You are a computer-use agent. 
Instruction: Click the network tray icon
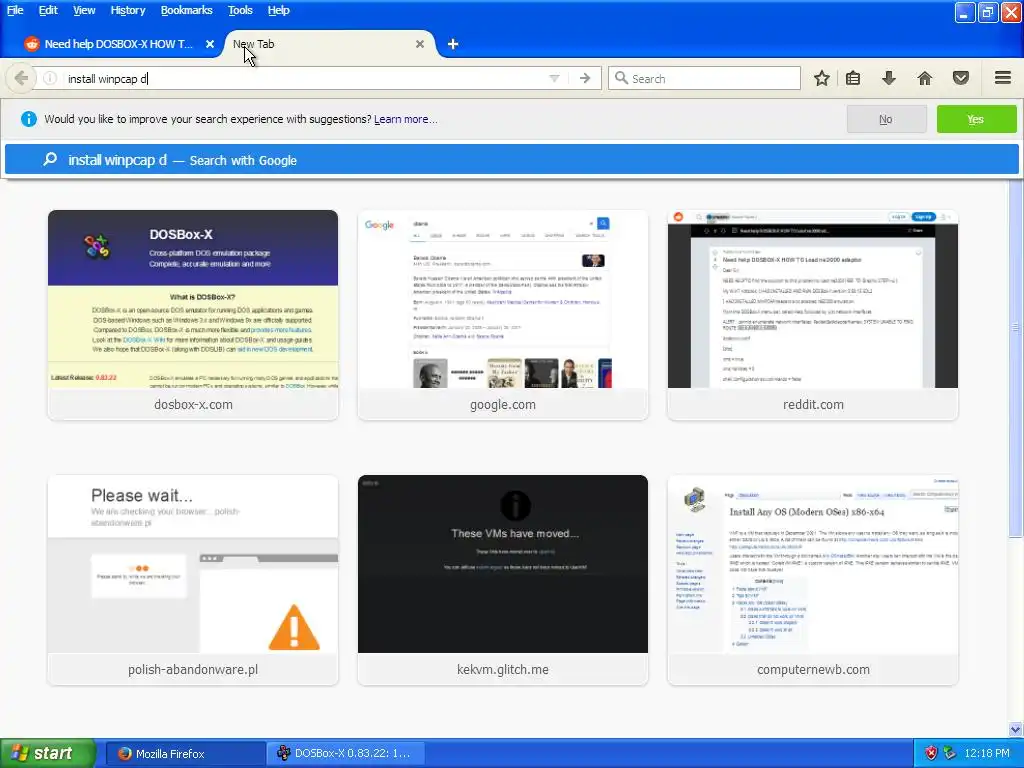950,754
